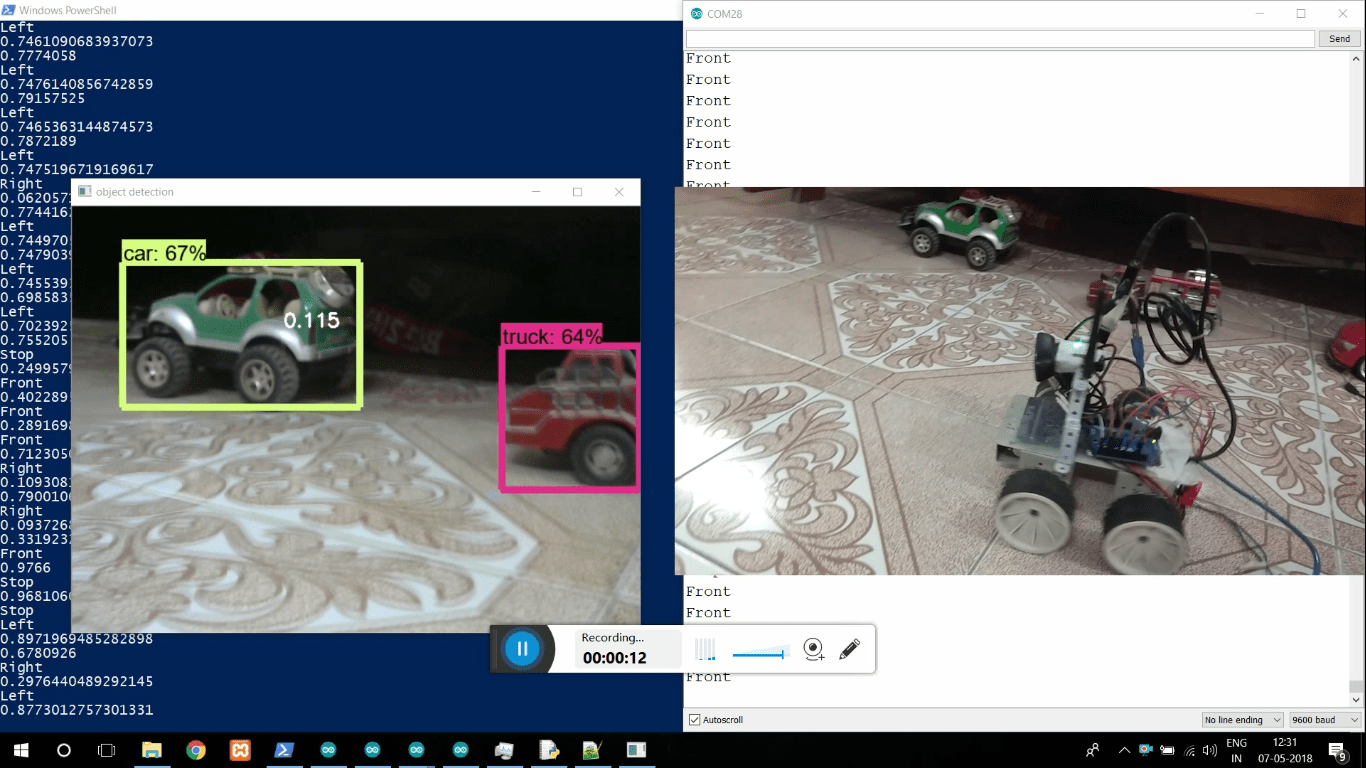Pause the screen recording
Image resolution: width=1366 pixels, height=768 pixels.
point(522,648)
